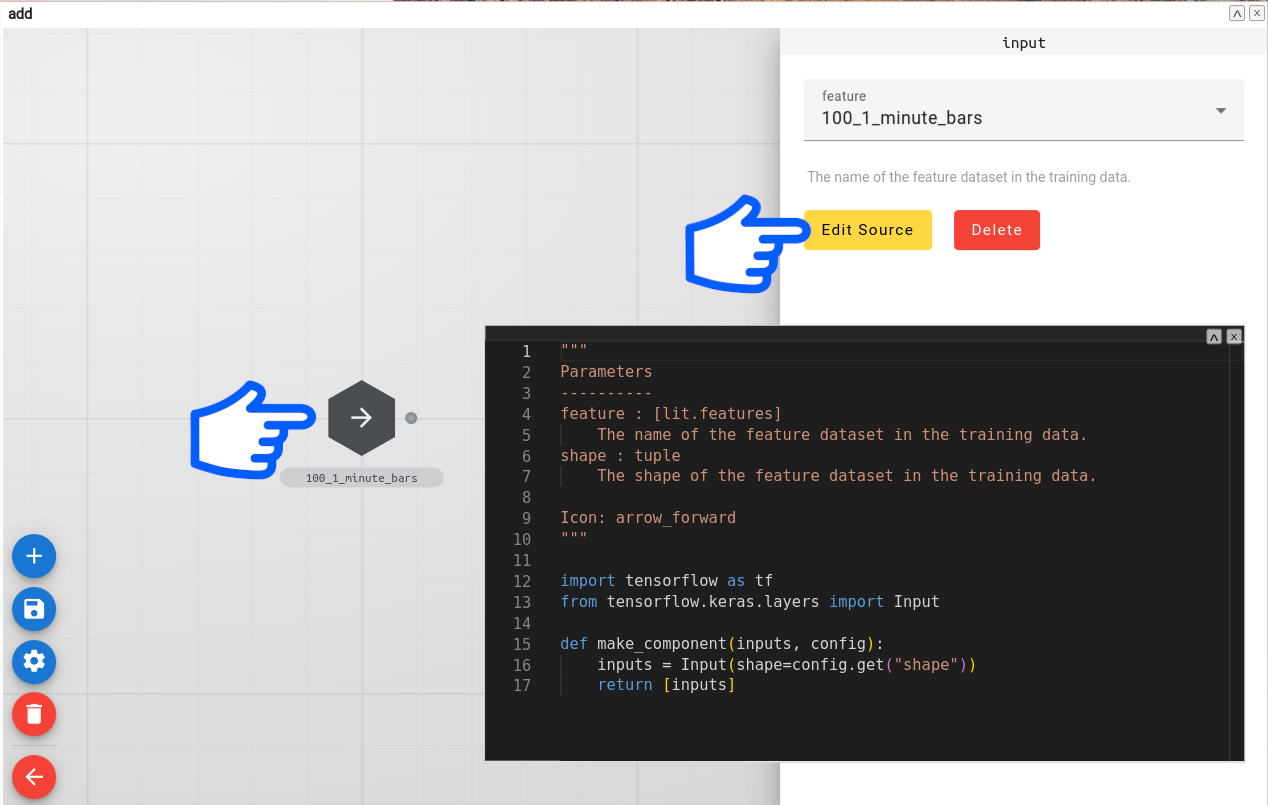The width and height of the screenshot is (1268, 805).
Task: Select the arrow_forward node on the canvas
Action: [x=361, y=418]
